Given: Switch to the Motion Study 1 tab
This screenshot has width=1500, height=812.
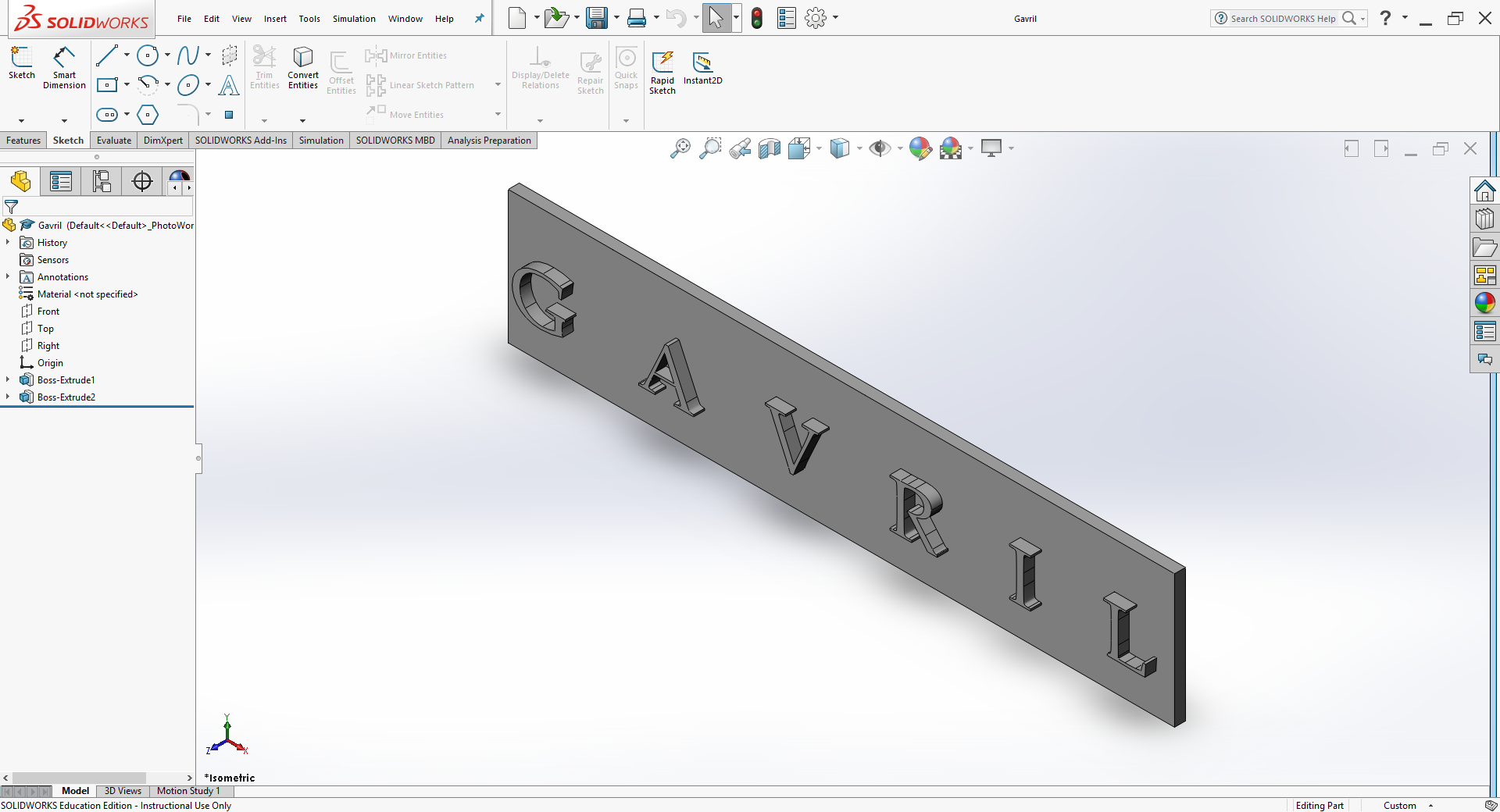Looking at the screenshot, I should tap(188, 791).
